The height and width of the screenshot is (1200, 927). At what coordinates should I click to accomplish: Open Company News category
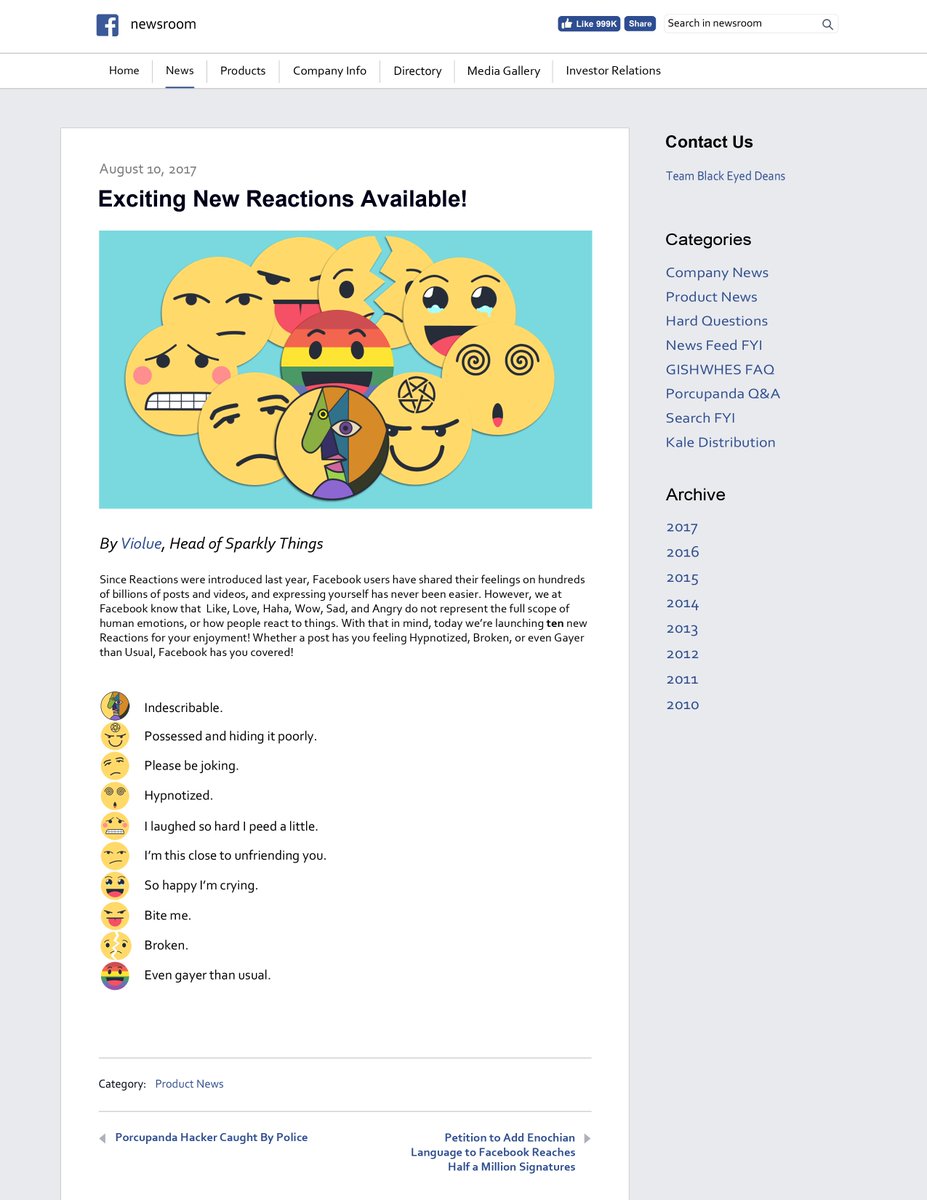pyautogui.click(x=717, y=272)
